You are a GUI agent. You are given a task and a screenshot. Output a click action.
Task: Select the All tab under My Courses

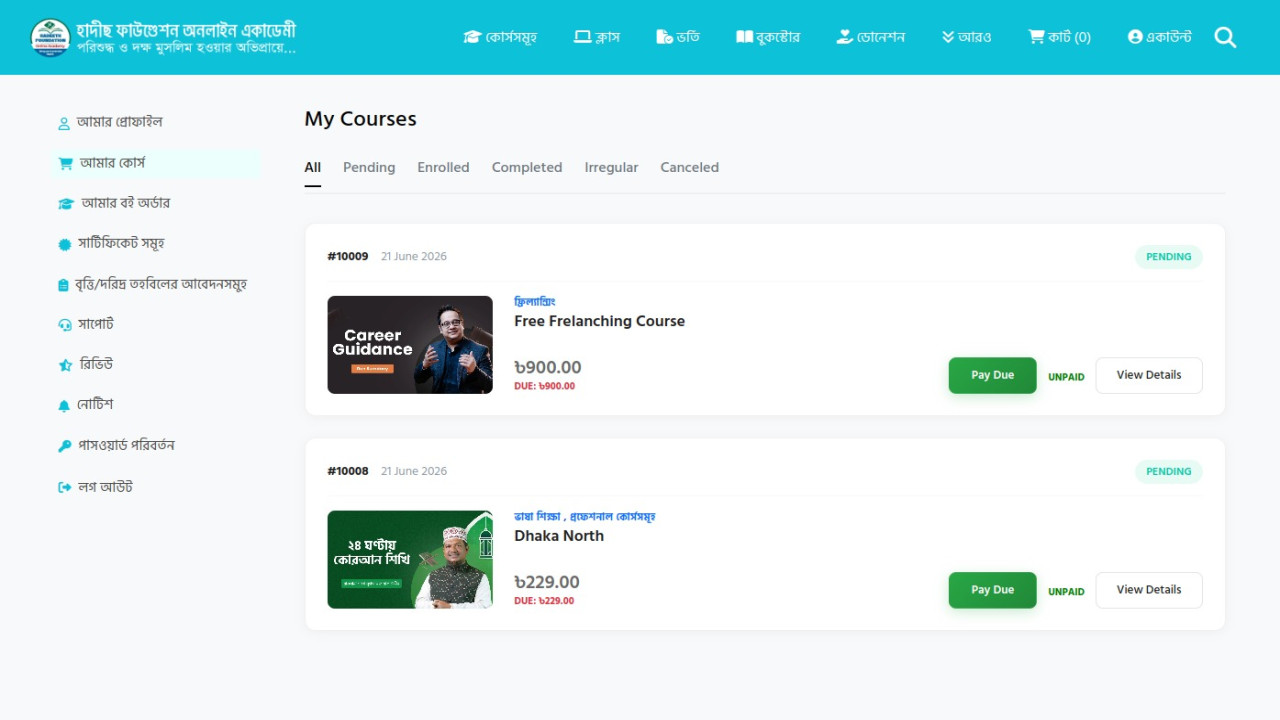[313, 168]
